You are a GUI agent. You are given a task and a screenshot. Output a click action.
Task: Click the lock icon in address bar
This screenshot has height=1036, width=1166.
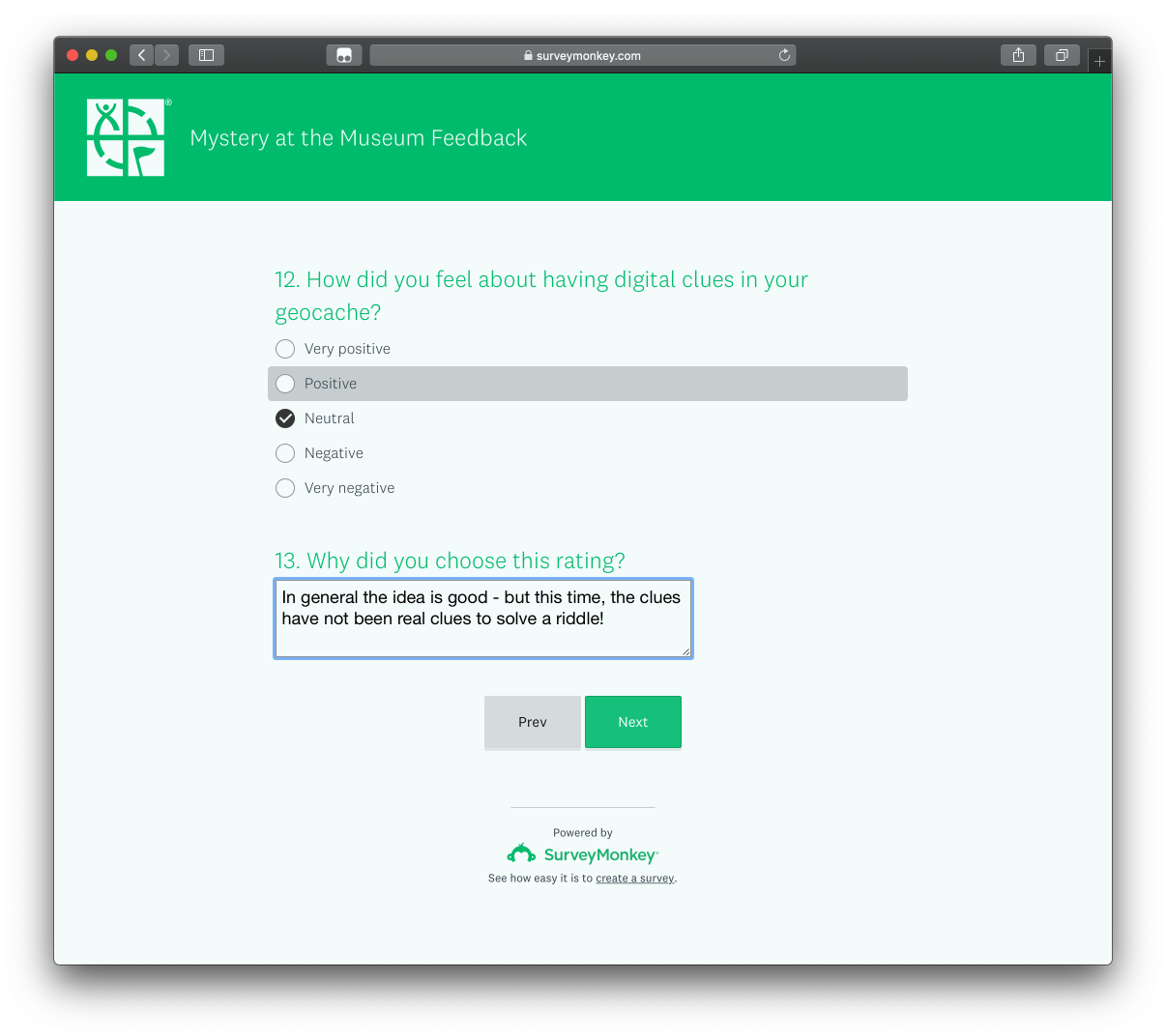(528, 56)
